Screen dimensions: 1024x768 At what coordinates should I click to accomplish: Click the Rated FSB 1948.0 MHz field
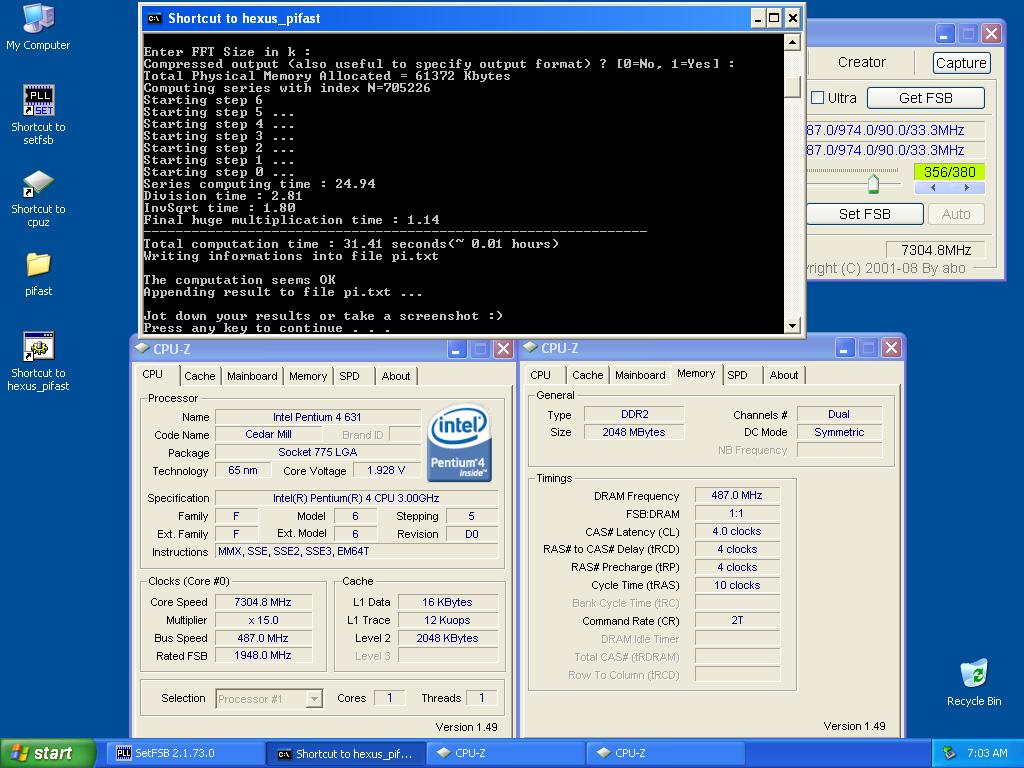tap(263, 655)
